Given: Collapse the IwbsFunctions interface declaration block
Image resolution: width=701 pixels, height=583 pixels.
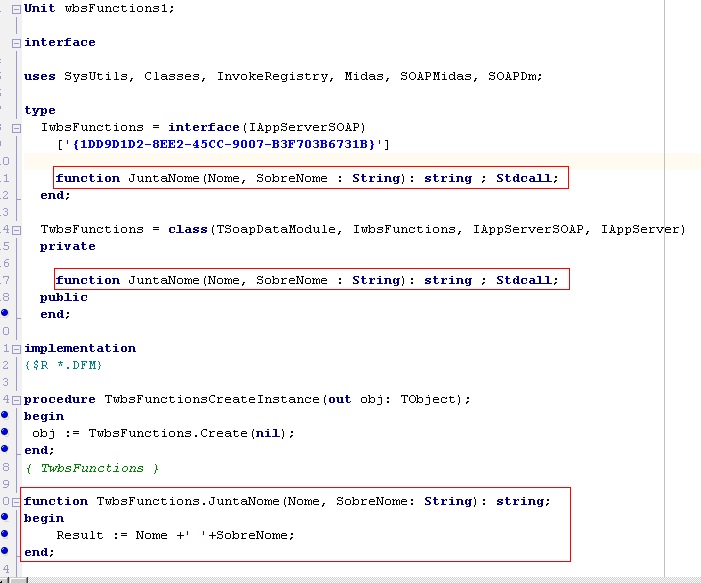Looking at the screenshot, I should pos(16,128).
